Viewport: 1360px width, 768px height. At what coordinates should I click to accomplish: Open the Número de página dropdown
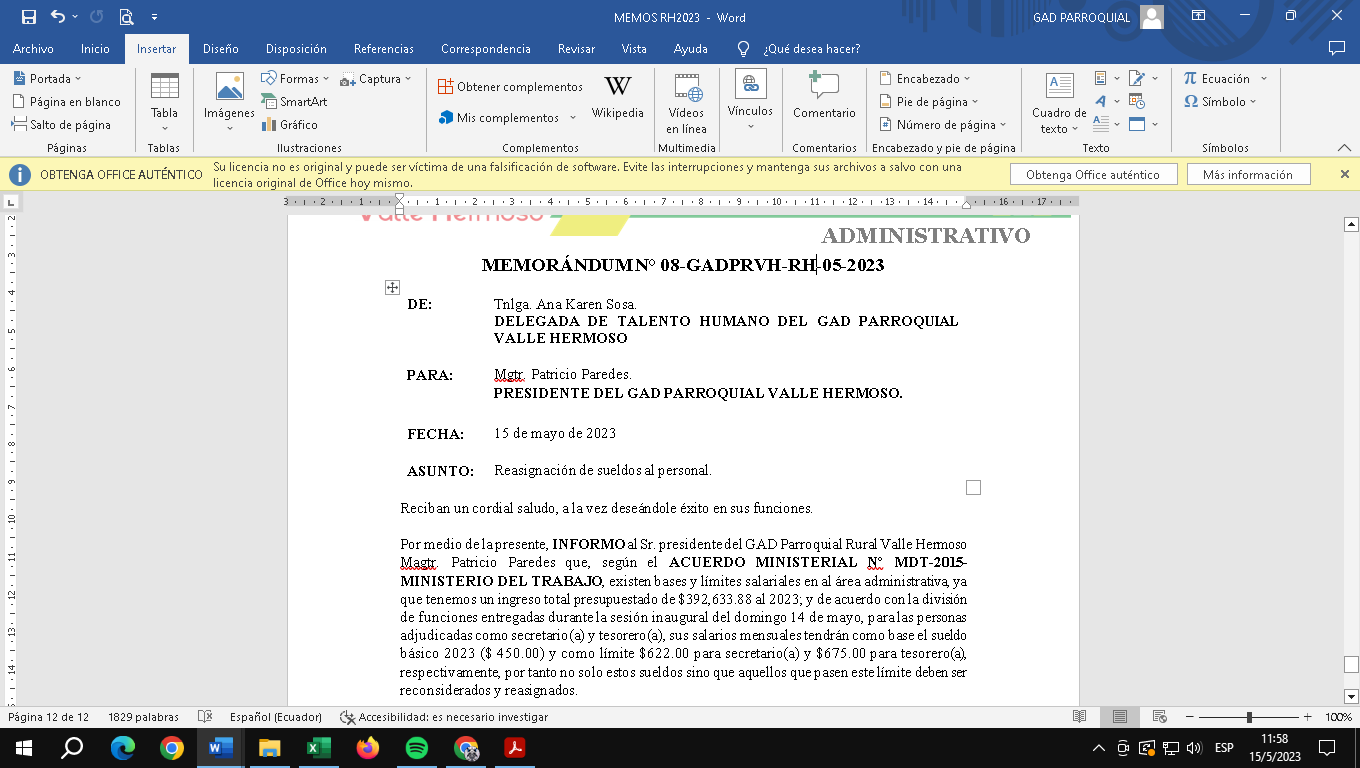coord(938,125)
